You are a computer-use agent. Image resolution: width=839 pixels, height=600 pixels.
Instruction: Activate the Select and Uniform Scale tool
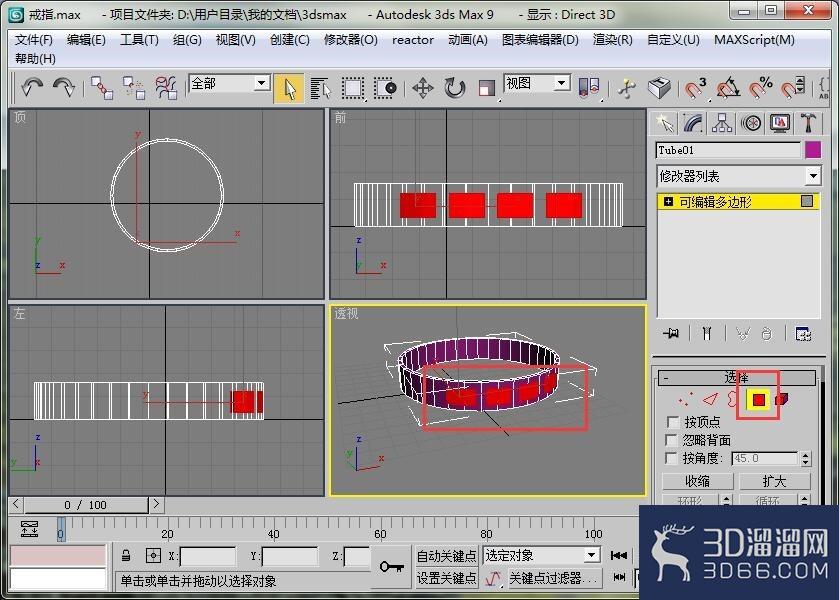tap(486, 88)
